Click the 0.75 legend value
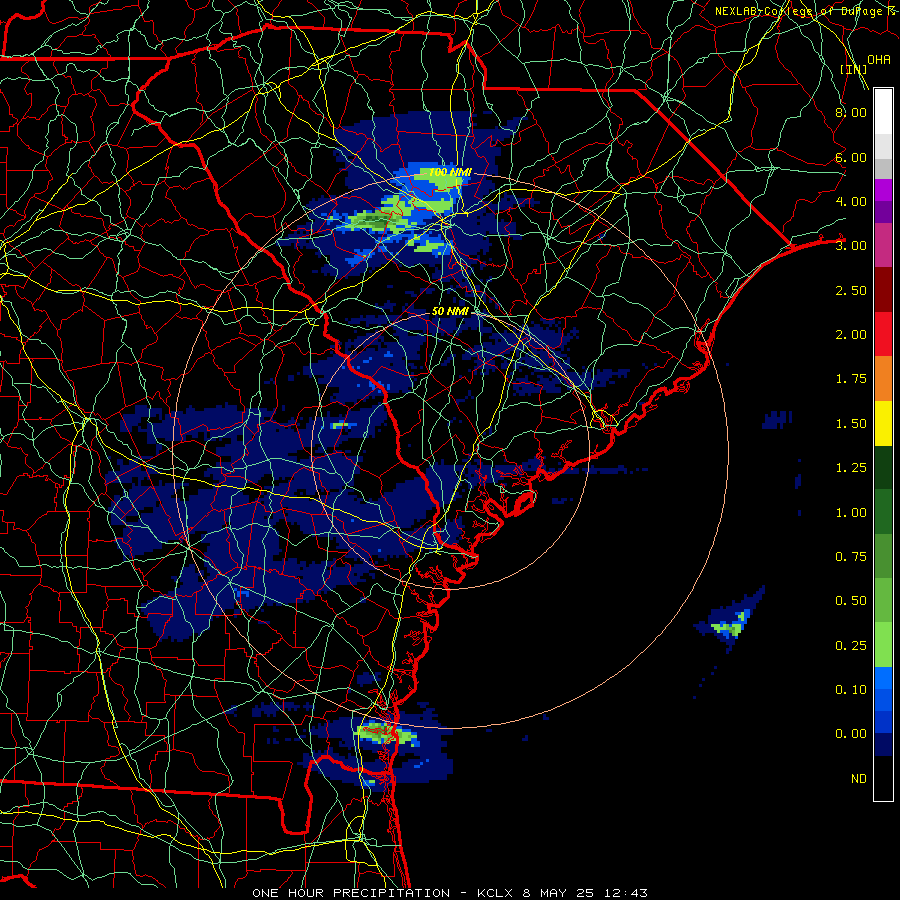This screenshot has width=900, height=900. point(851,557)
